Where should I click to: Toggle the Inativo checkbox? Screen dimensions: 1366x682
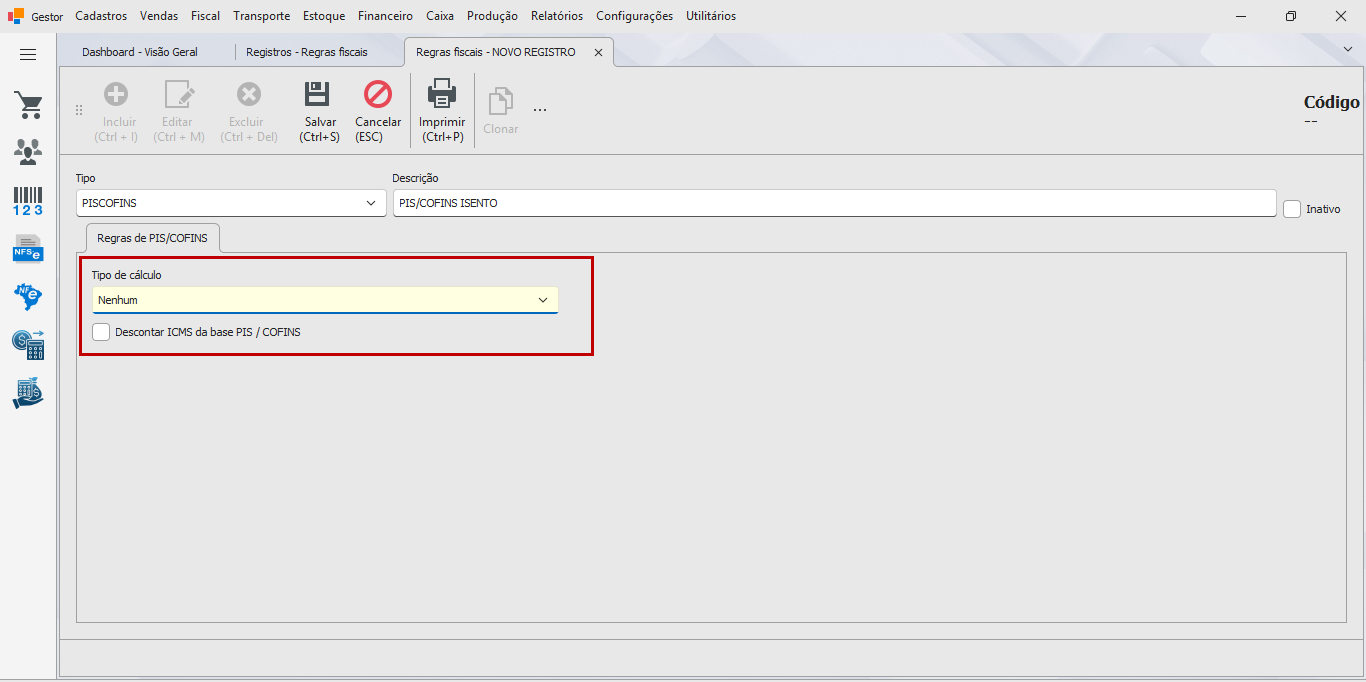[x=1292, y=209]
